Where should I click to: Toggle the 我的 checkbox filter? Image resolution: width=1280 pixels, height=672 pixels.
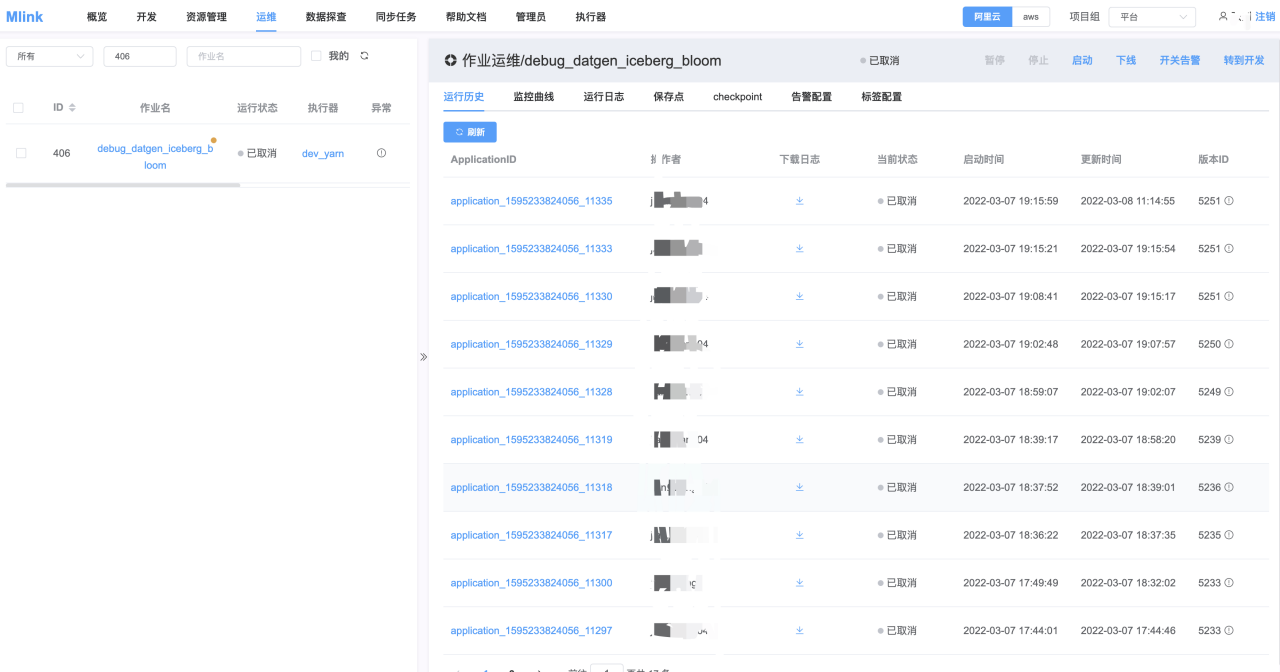316,56
